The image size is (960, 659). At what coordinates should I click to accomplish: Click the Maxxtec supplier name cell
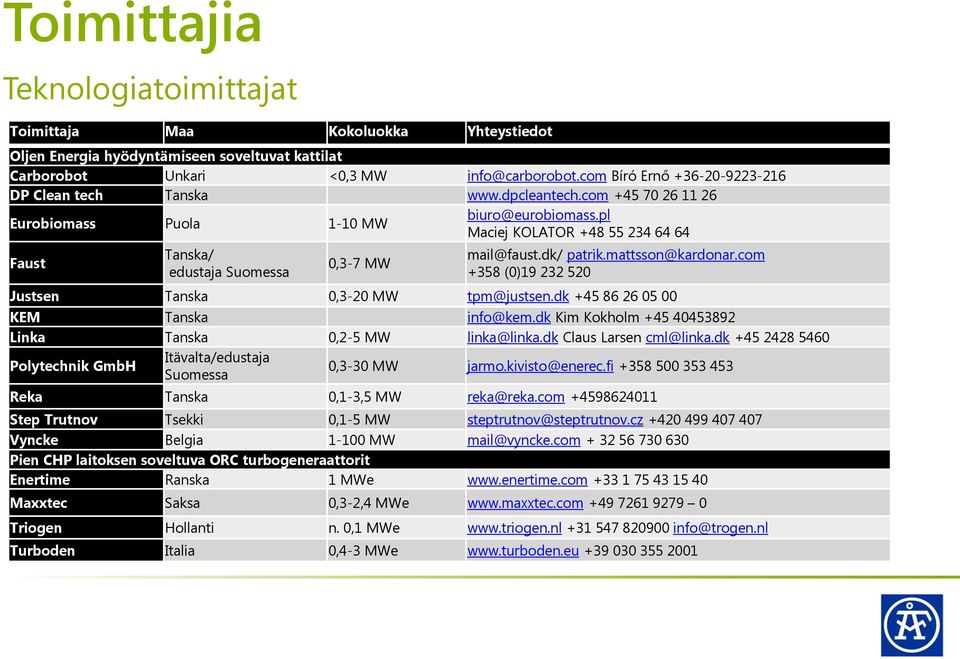[86, 503]
